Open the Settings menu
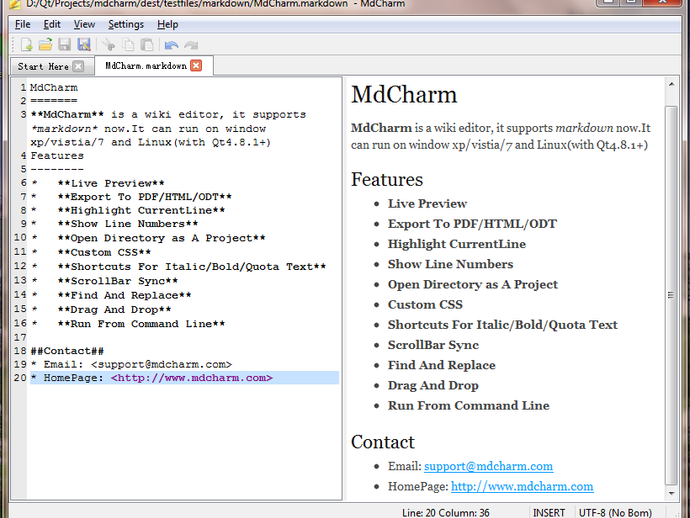Viewport: 690px width, 518px height. (x=126, y=24)
